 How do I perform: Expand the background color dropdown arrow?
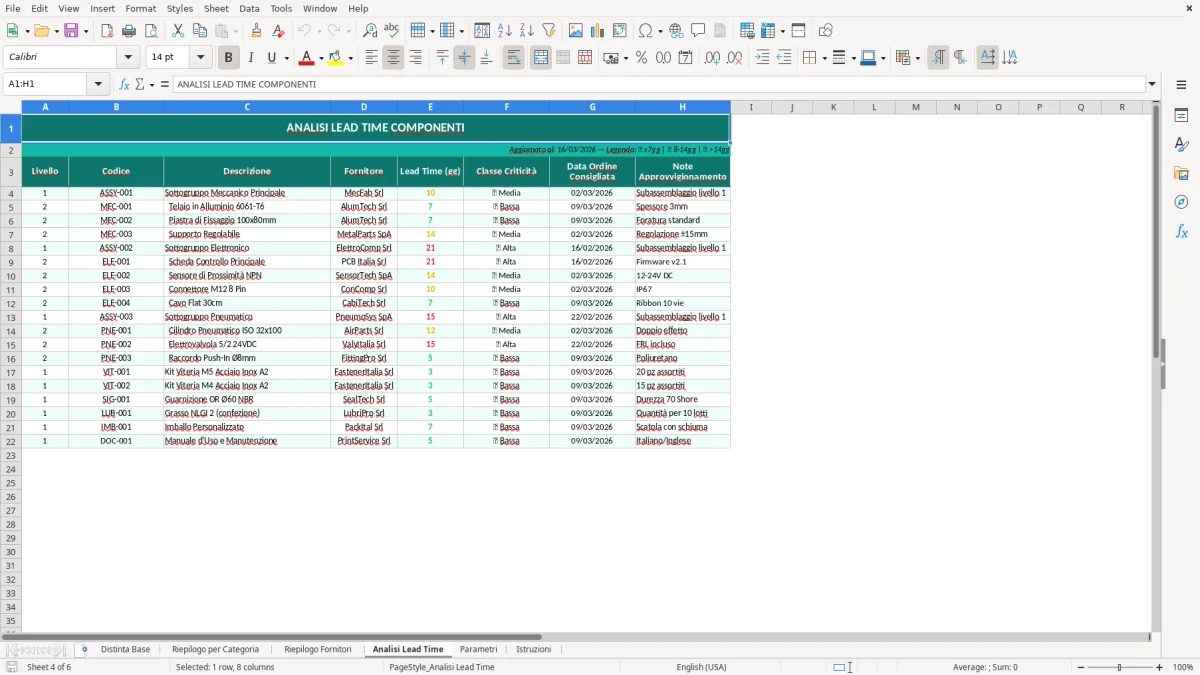click(349, 58)
